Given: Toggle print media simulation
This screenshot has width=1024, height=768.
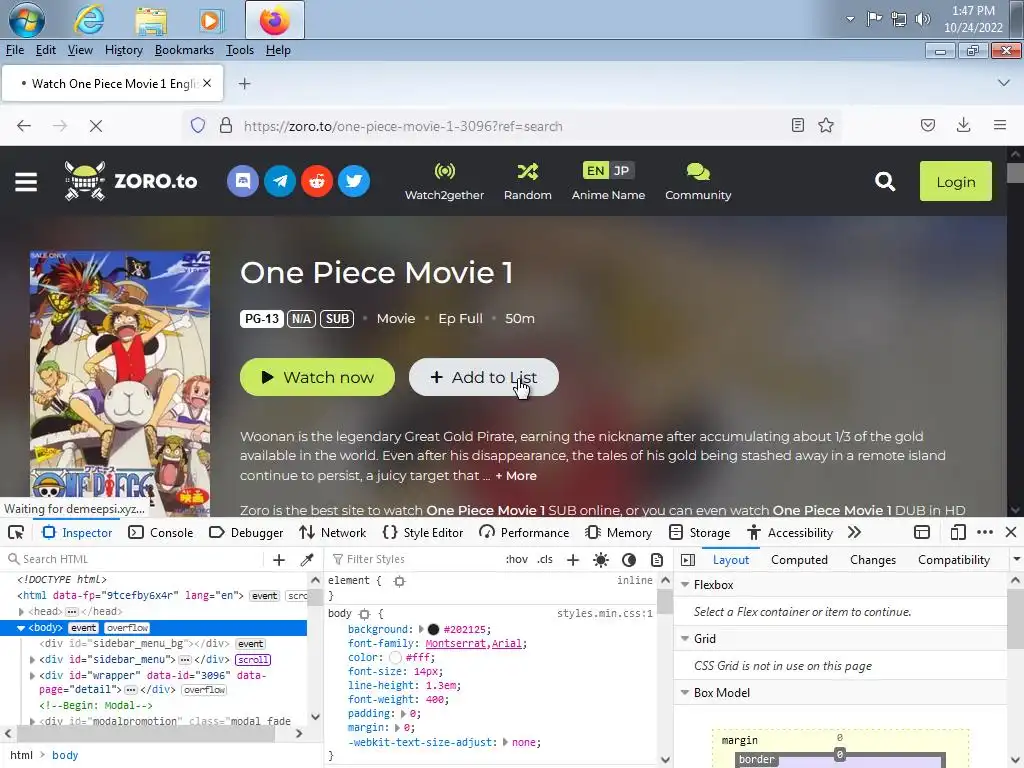Looking at the screenshot, I should click(657, 560).
